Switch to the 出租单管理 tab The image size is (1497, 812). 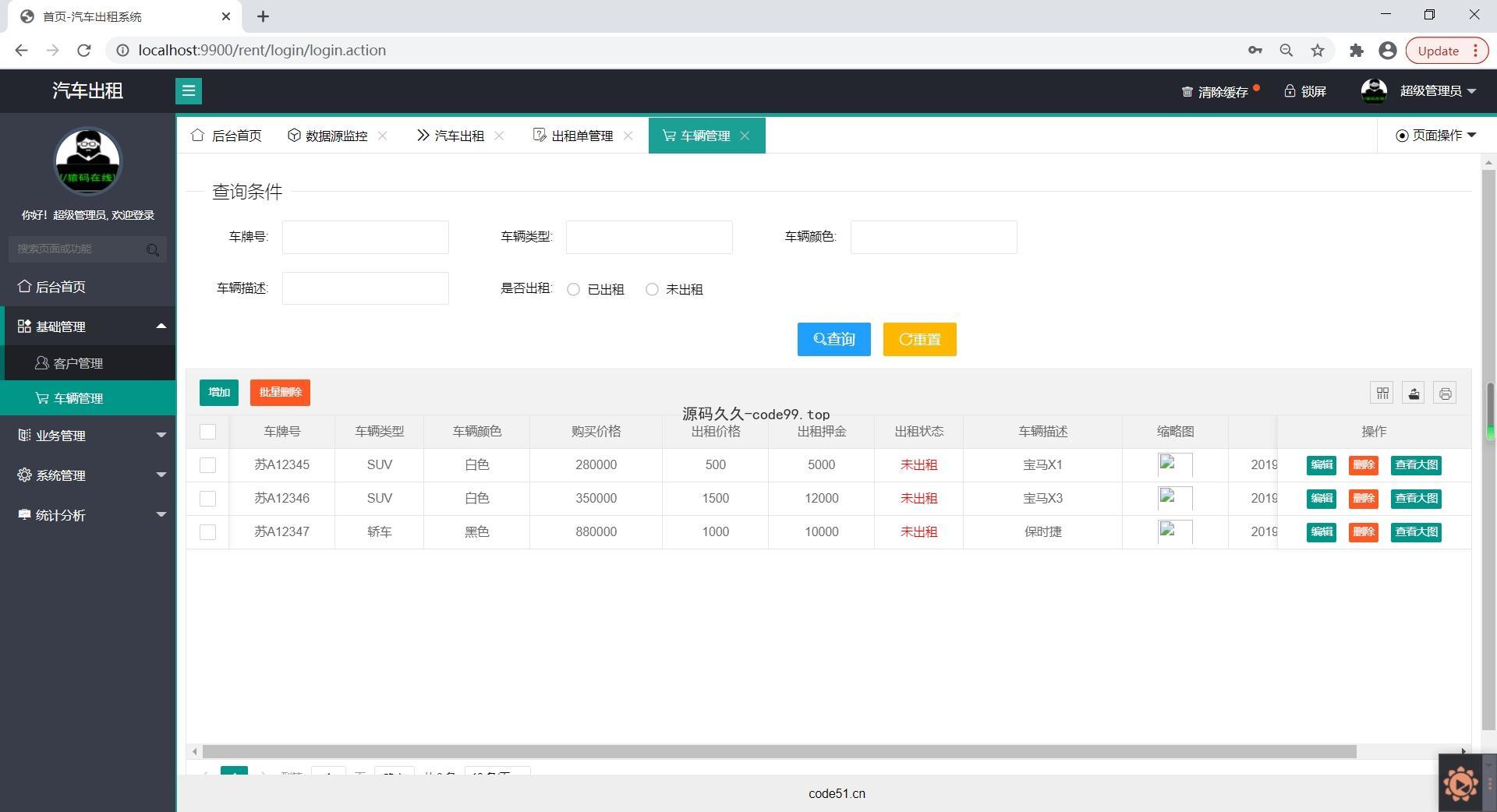pos(582,136)
